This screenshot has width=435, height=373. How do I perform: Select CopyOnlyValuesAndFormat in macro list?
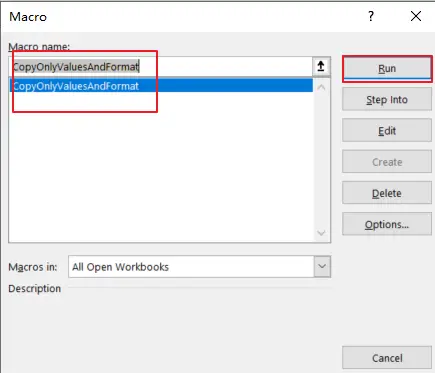click(161, 86)
